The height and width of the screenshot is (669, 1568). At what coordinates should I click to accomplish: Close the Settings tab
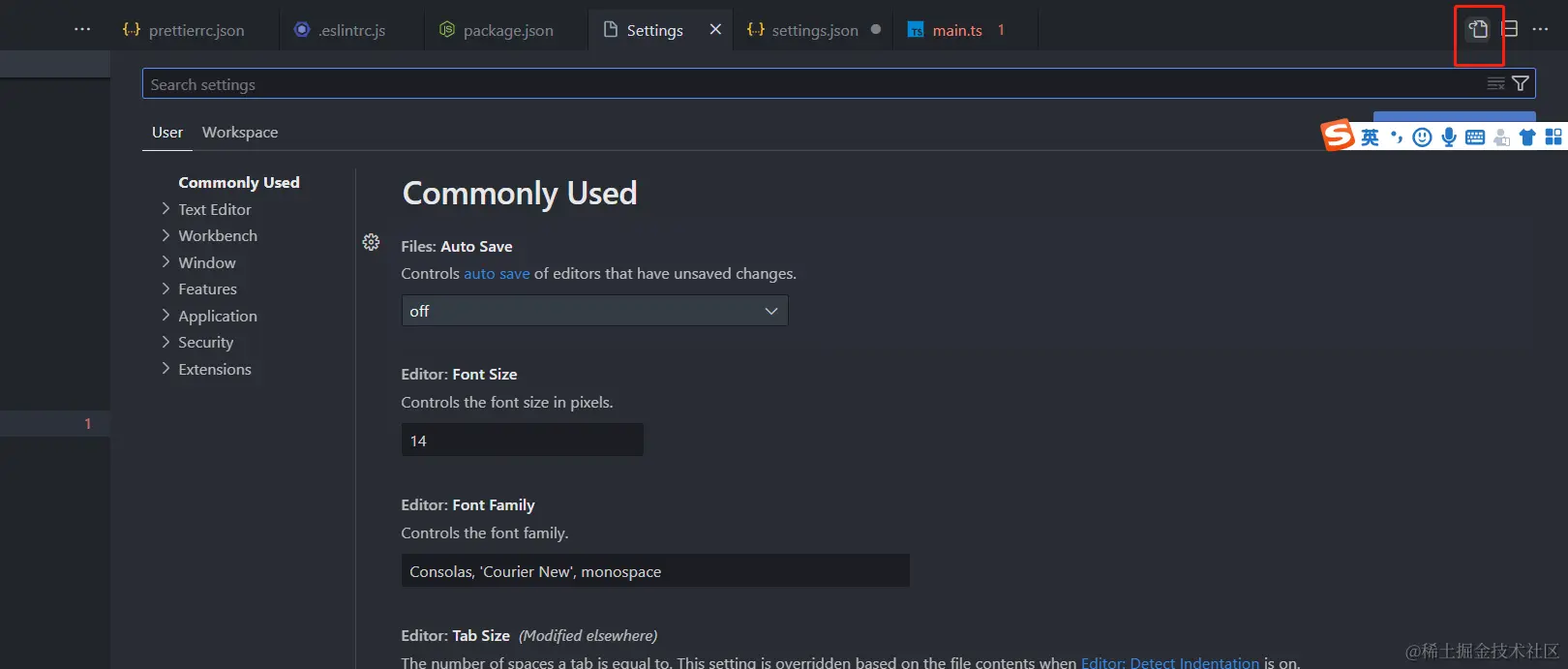point(715,29)
